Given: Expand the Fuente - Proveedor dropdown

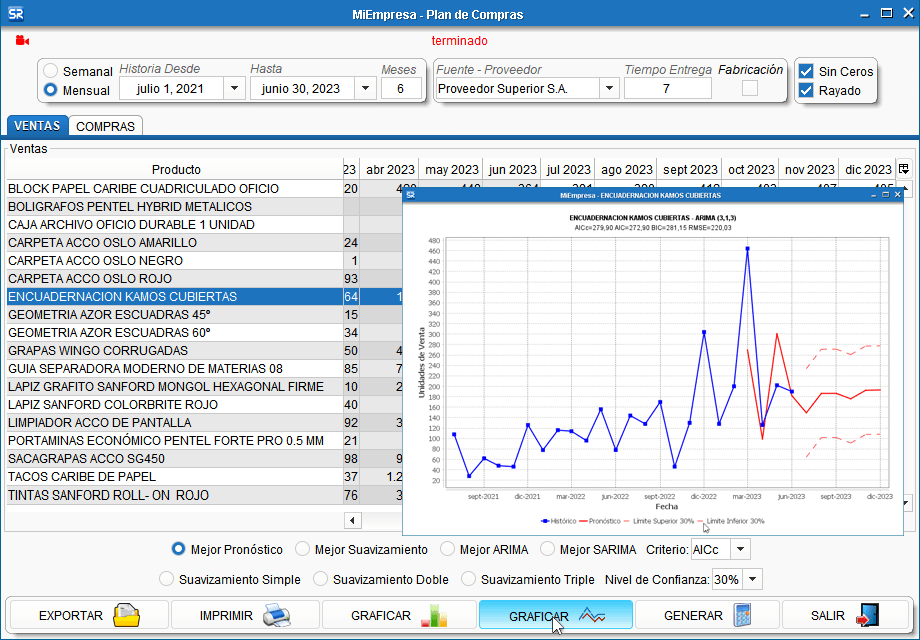Looking at the screenshot, I should coord(608,89).
